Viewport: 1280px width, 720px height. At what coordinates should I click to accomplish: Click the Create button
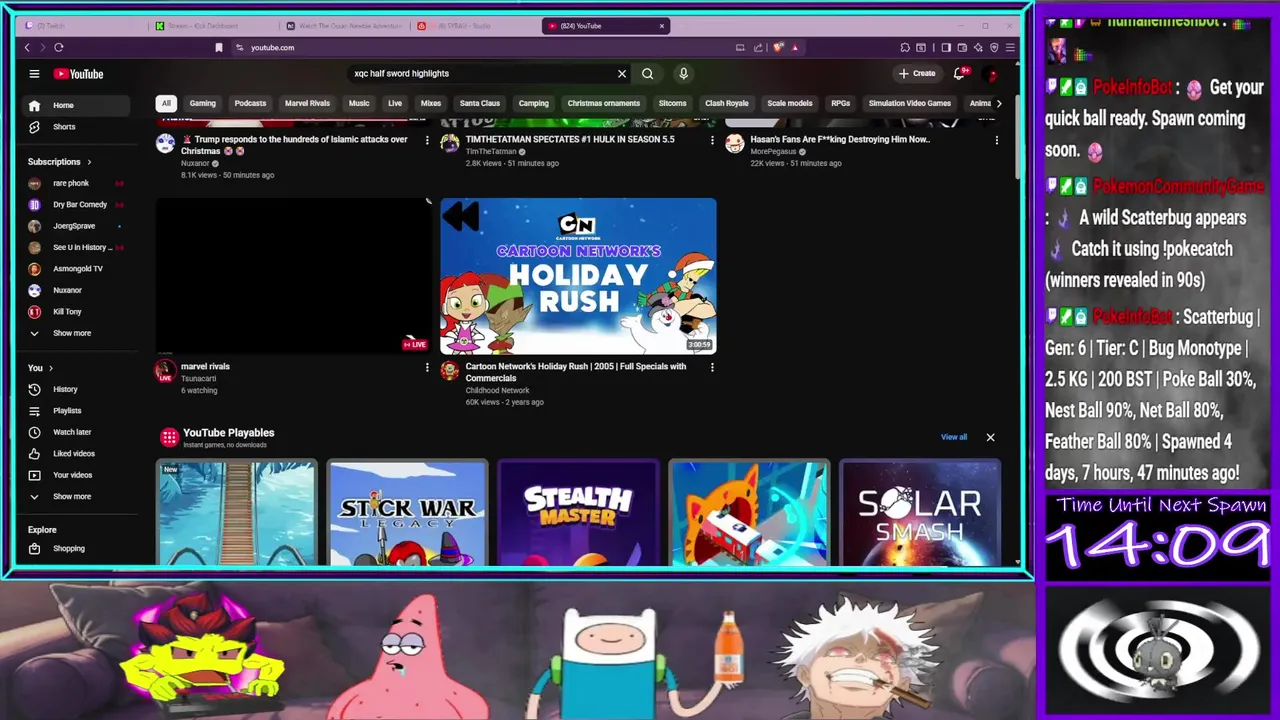917,73
